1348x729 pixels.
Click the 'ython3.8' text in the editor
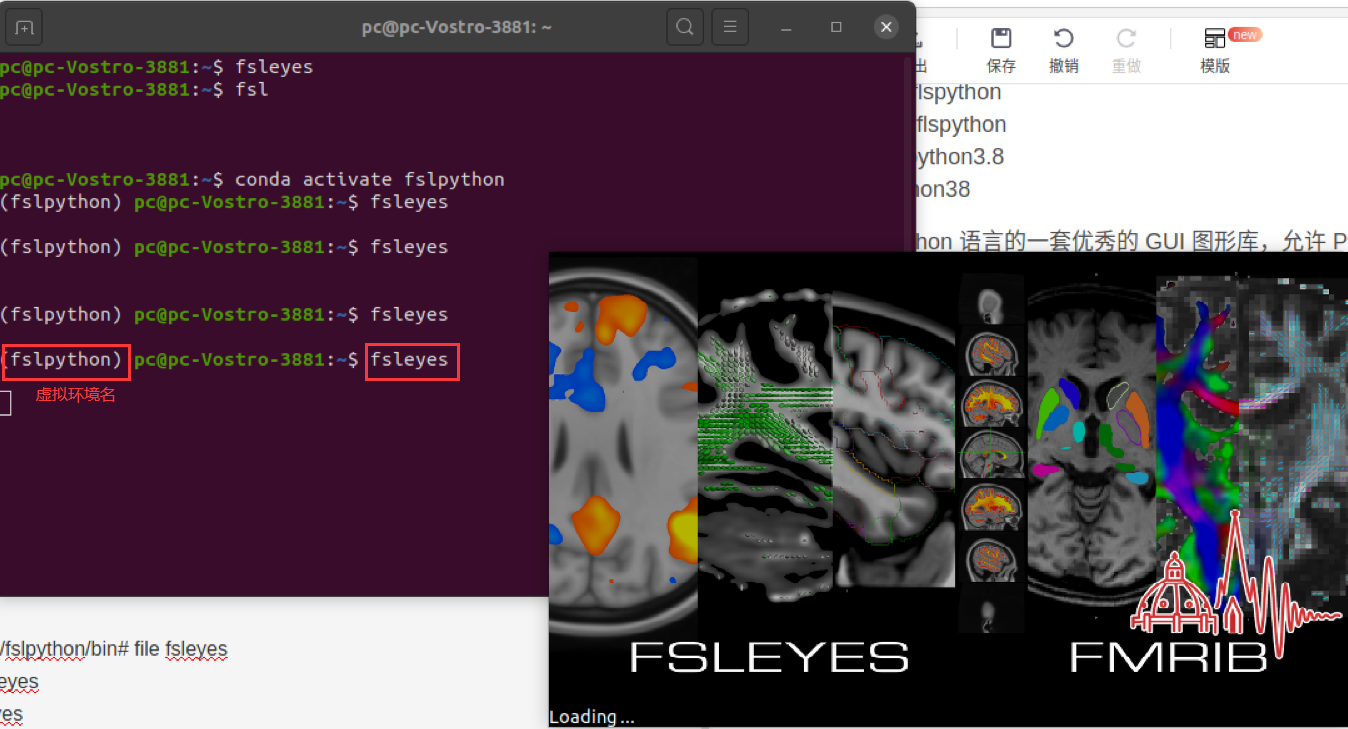pos(959,157)
